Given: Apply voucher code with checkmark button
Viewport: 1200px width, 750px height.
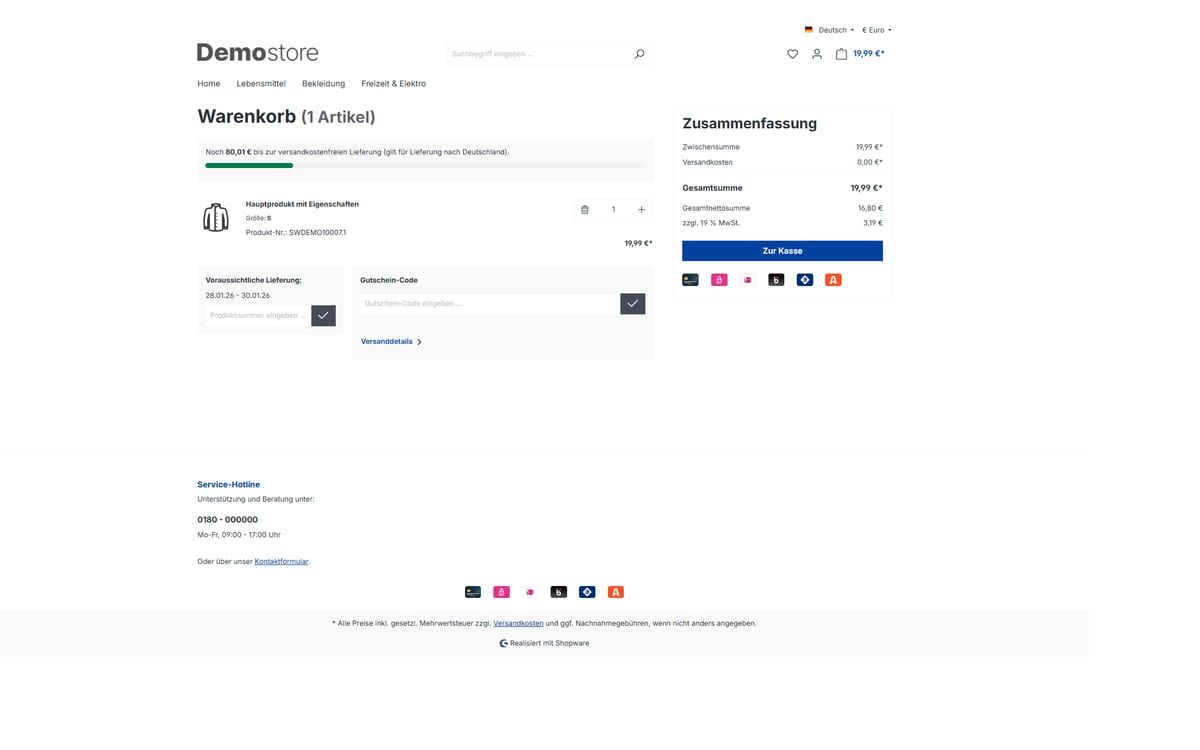Looking at the screenshot, I should click(x=633, y=303).
